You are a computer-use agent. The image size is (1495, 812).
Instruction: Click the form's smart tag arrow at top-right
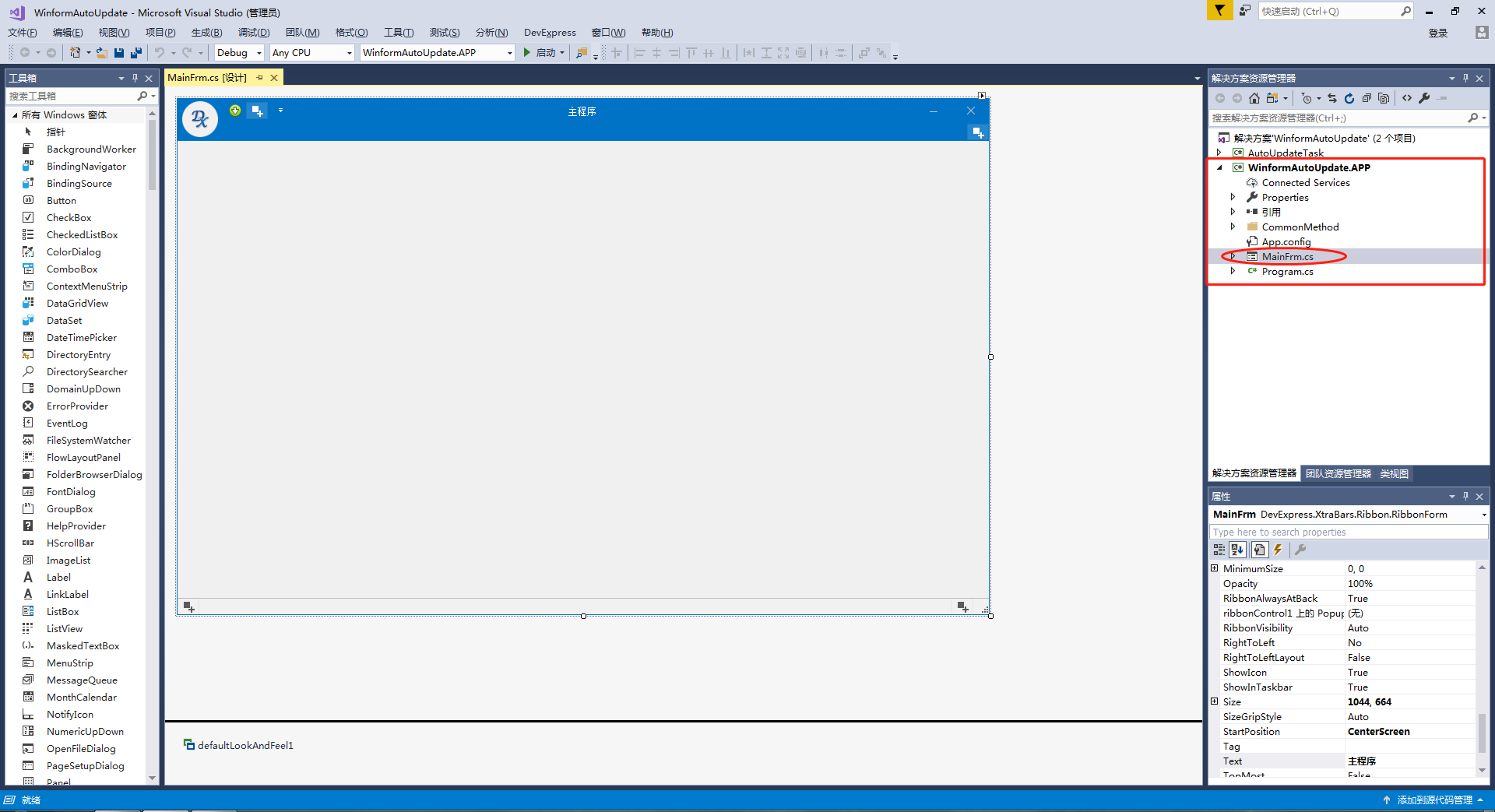pos(982,96)
